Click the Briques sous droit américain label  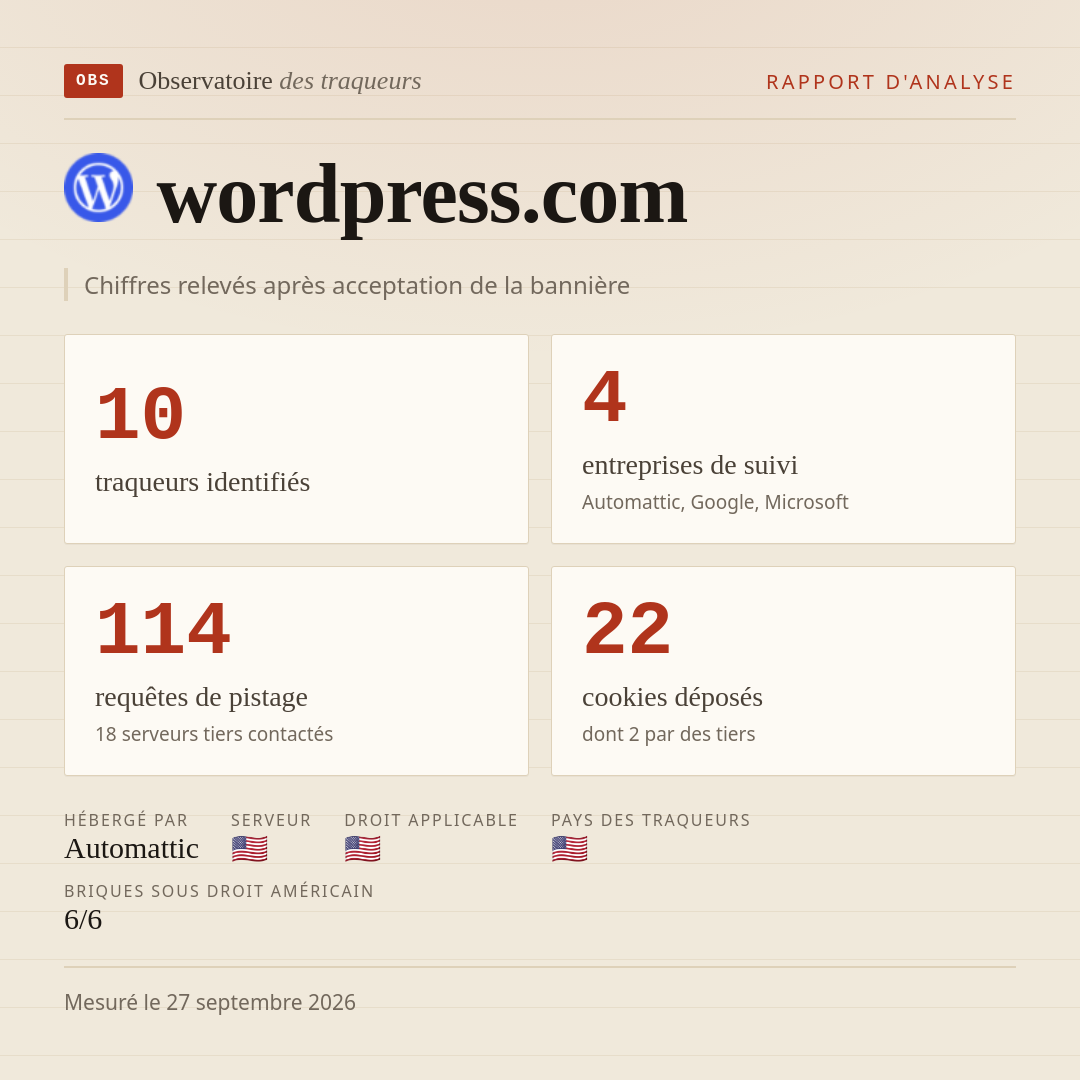click(219, 891)
